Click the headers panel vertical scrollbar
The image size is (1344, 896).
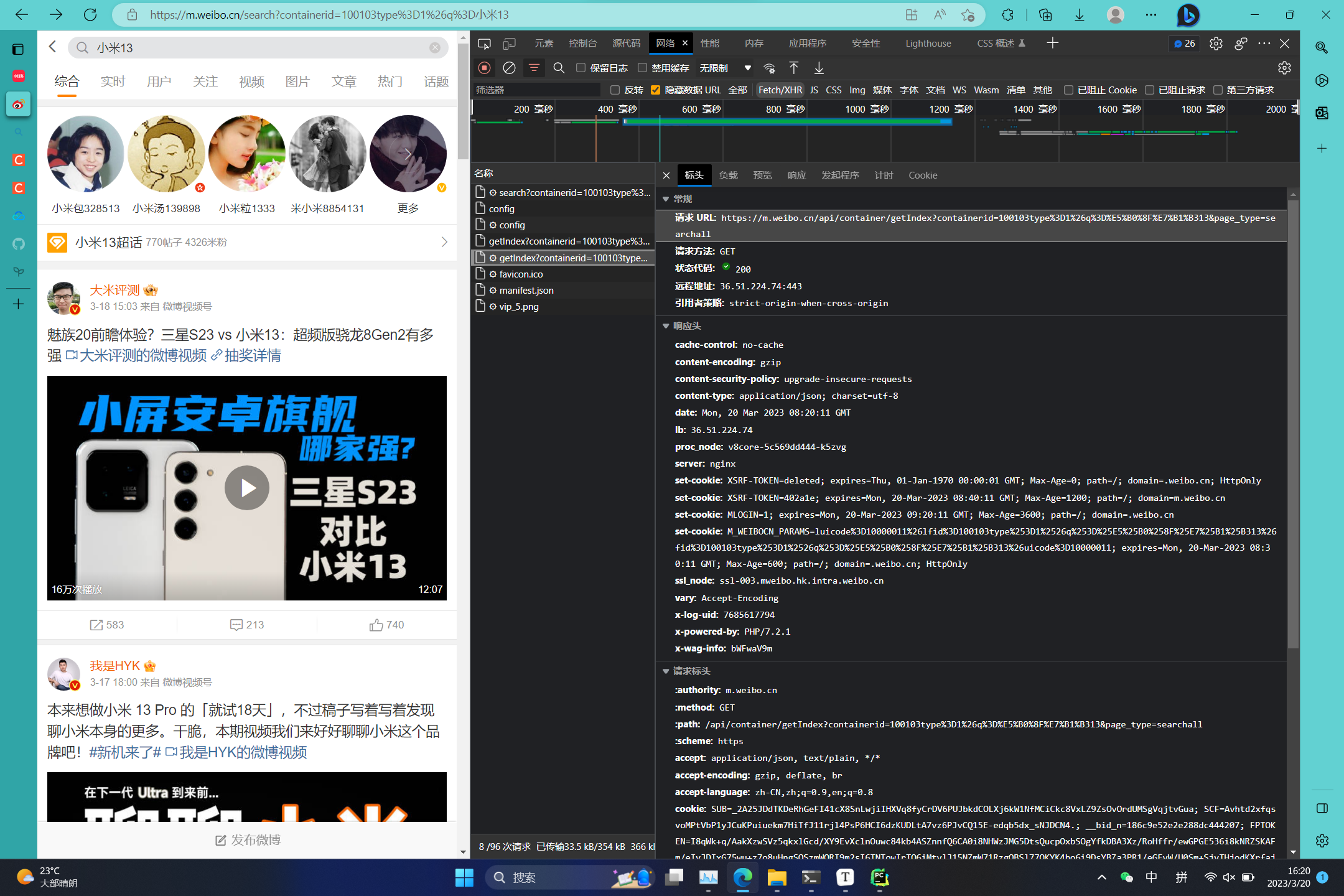click(1293, 423)
